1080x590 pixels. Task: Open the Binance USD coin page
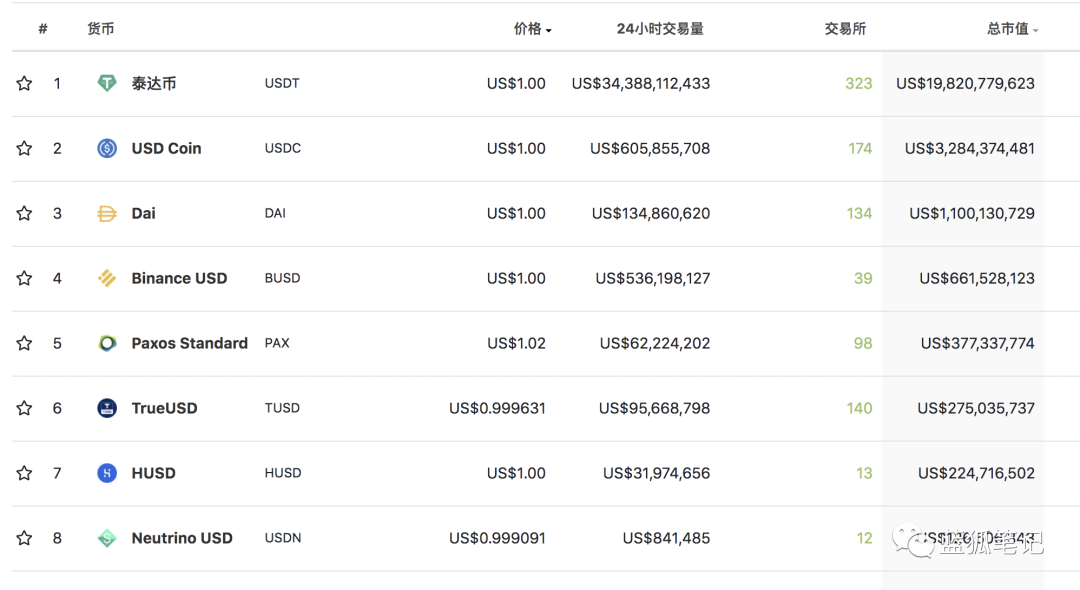pos(179,278)
